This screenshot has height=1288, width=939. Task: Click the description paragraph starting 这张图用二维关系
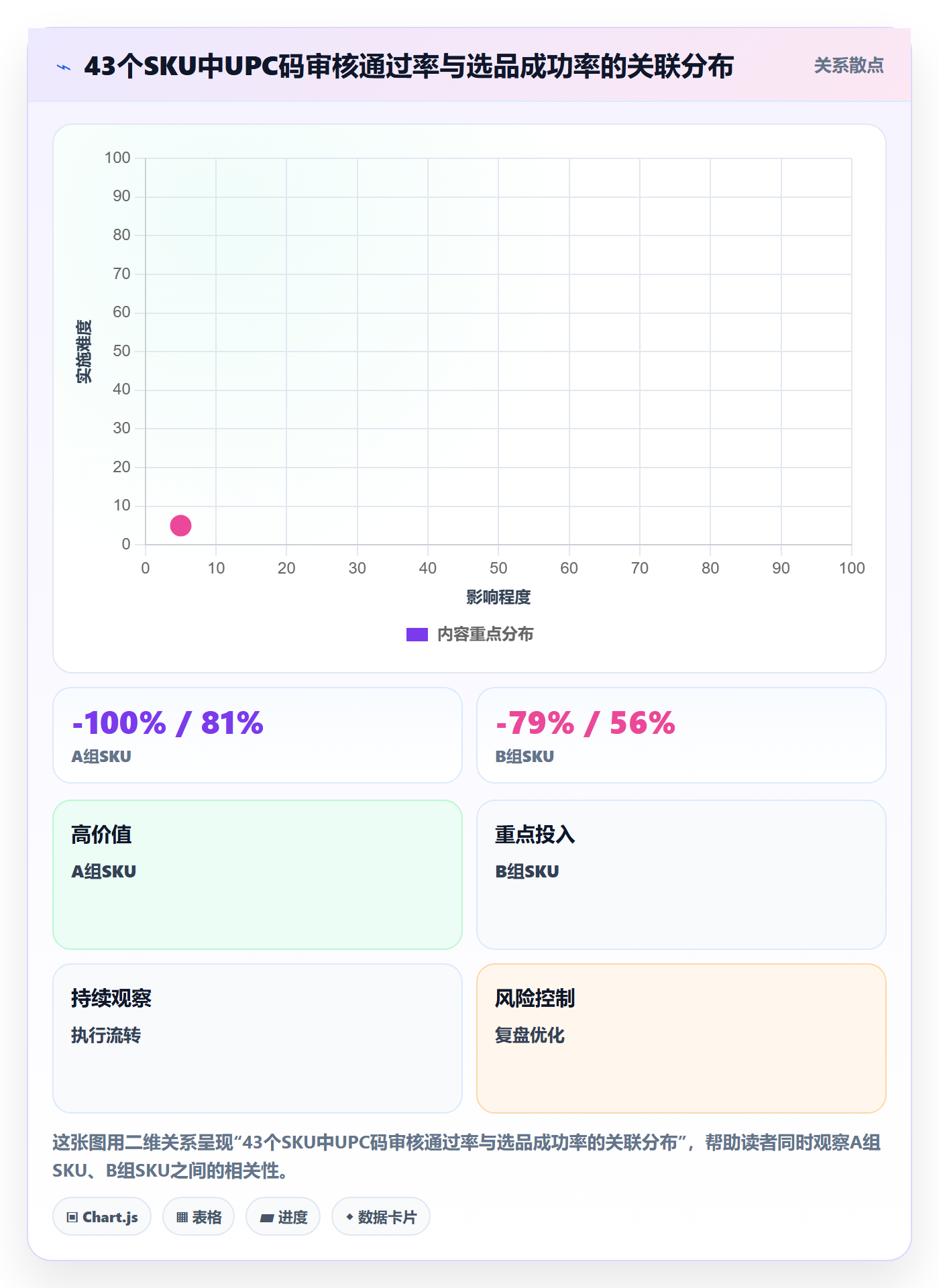coord(467,1156)
